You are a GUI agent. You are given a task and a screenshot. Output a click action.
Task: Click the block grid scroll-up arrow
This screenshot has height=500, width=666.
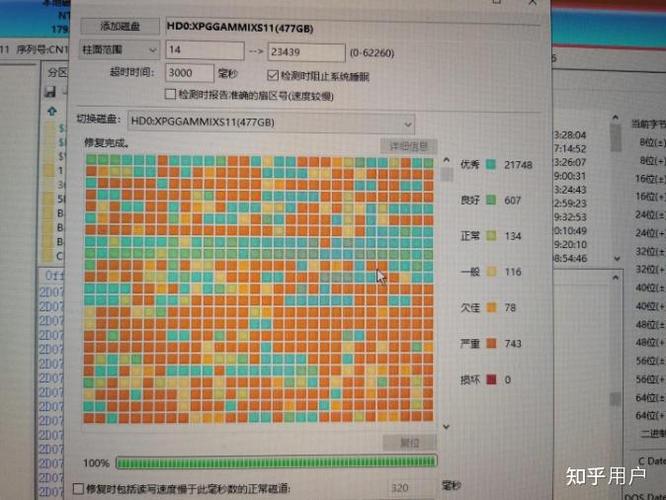click(446, 160)
